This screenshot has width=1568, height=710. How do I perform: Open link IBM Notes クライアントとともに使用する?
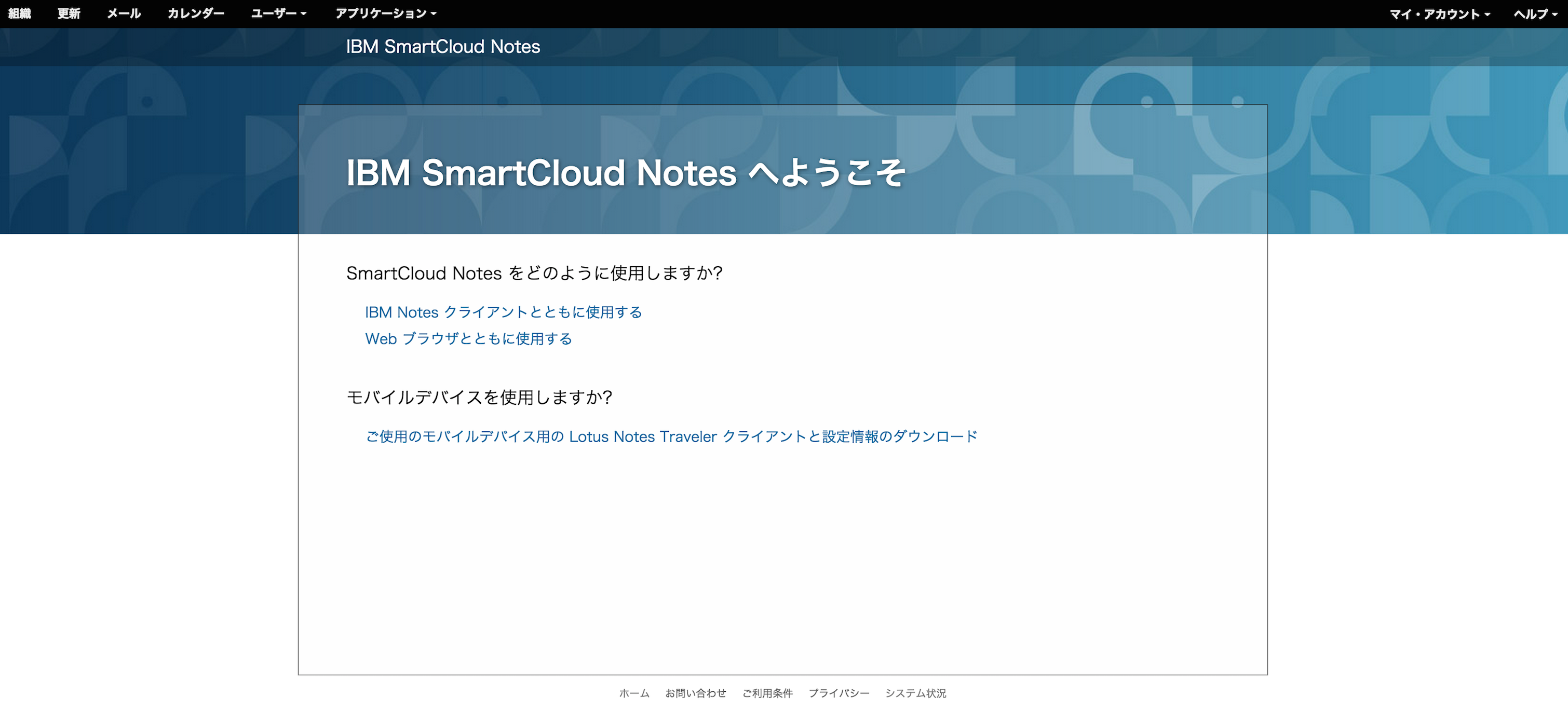(504, 312)
